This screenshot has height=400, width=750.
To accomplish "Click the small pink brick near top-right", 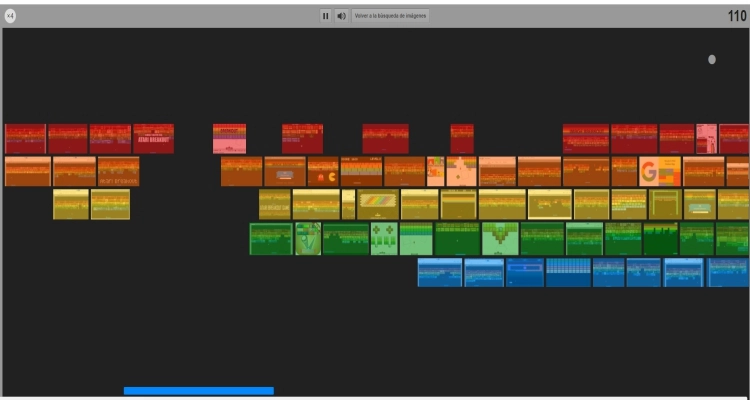I will [706, 139].
